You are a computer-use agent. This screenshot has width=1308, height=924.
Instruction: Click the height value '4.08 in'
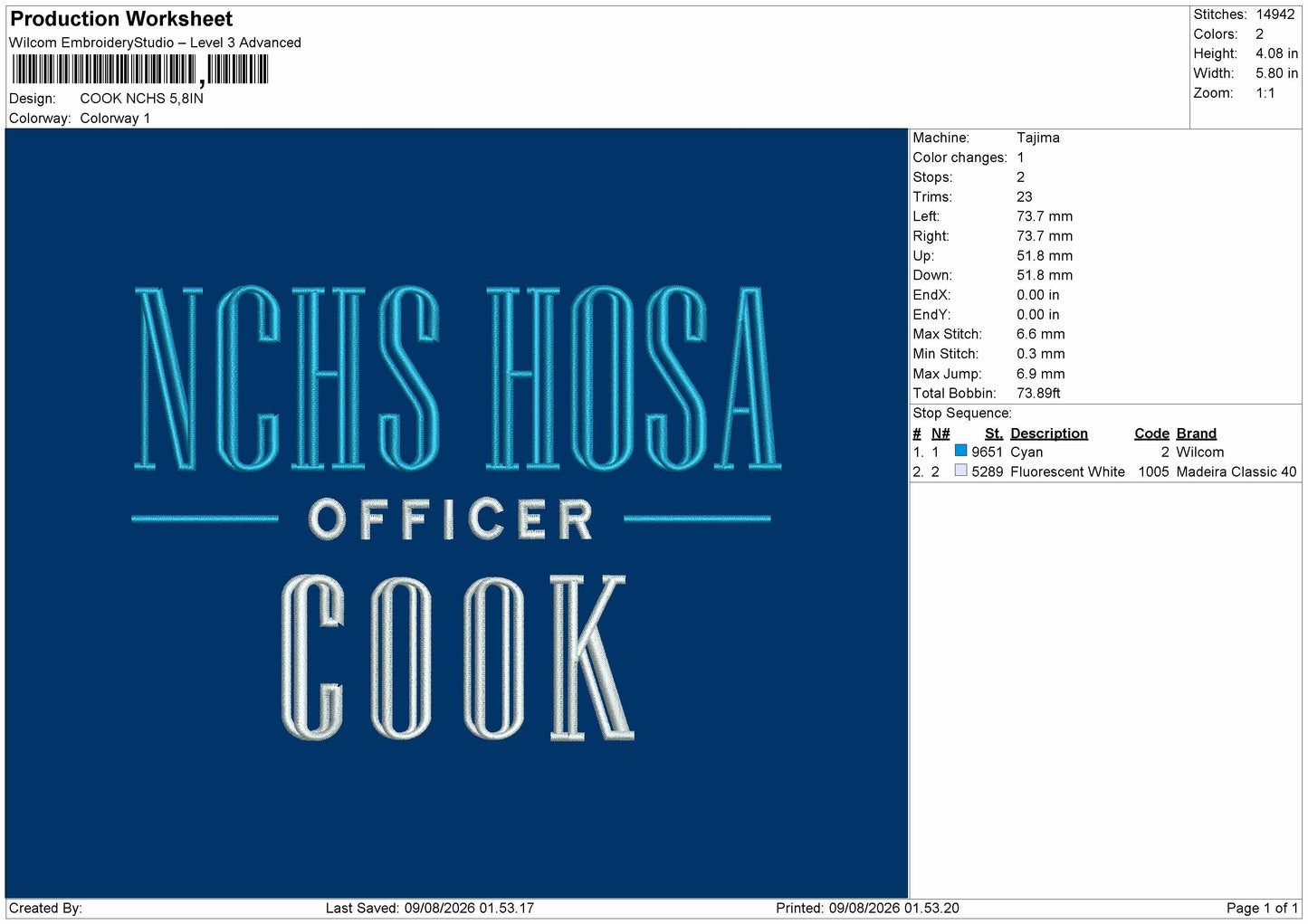click(x=1276, y=53)
